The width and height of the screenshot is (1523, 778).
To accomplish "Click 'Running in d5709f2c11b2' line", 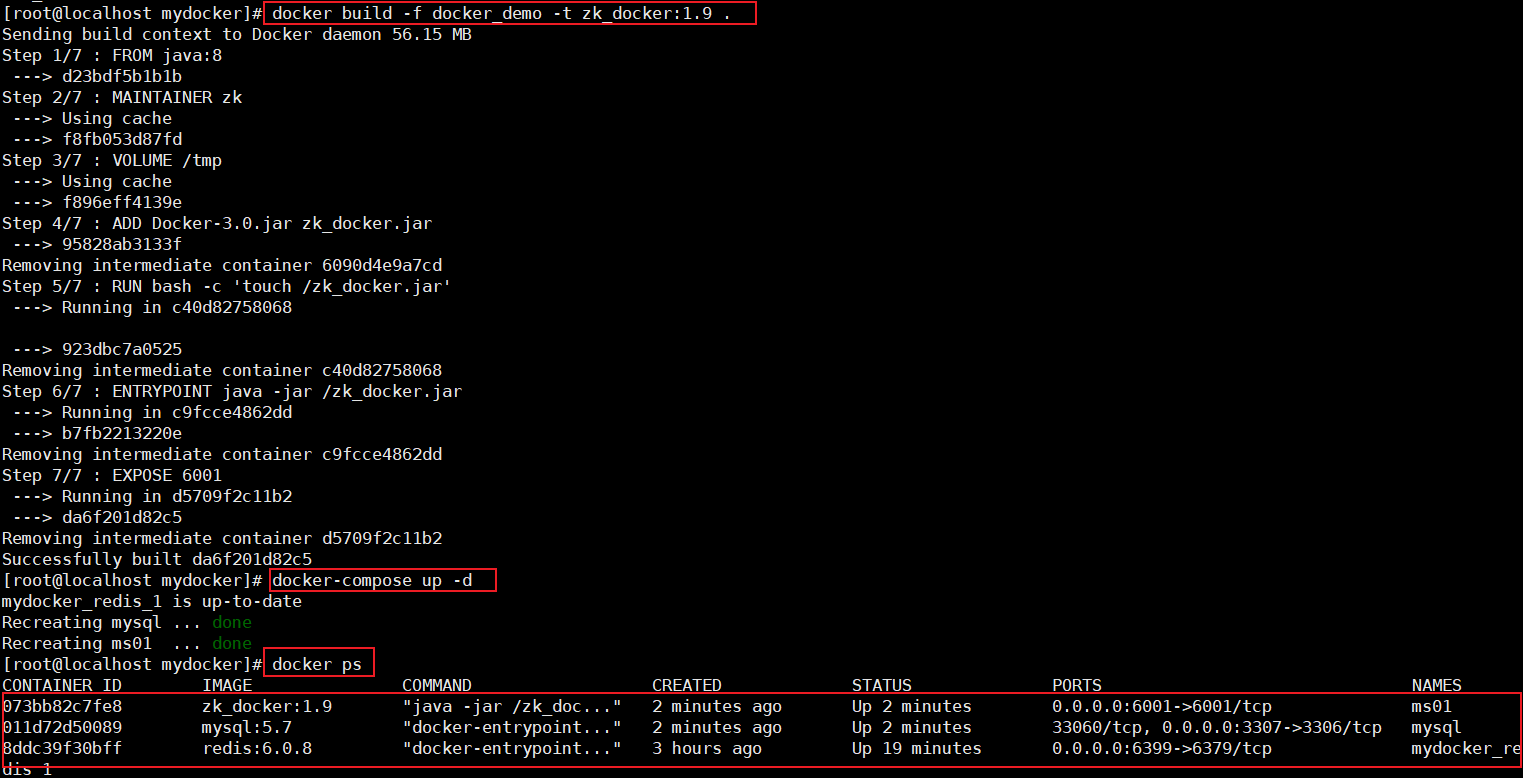I will 152,497.
